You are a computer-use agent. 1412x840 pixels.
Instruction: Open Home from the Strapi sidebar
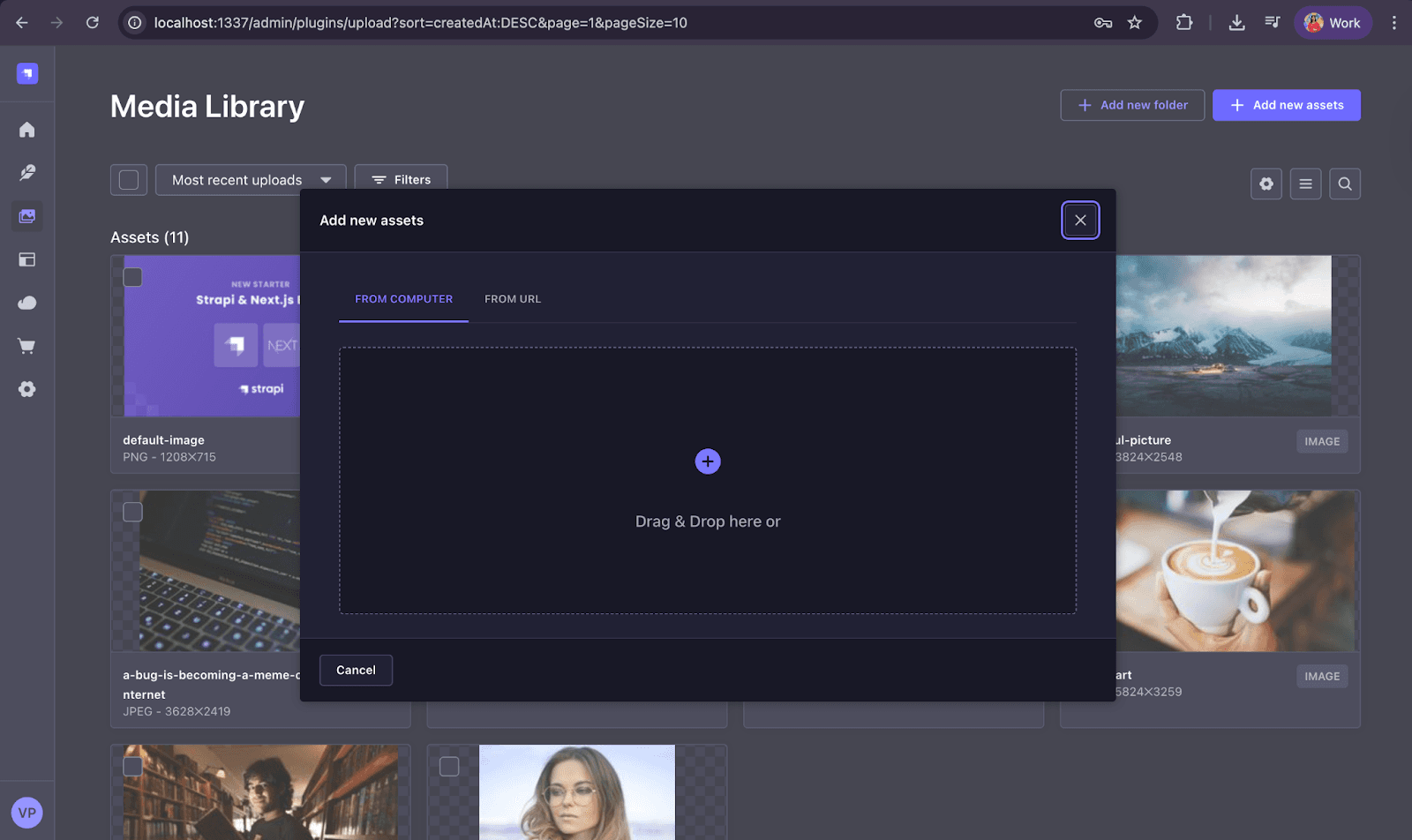click(x=26, y=129)
